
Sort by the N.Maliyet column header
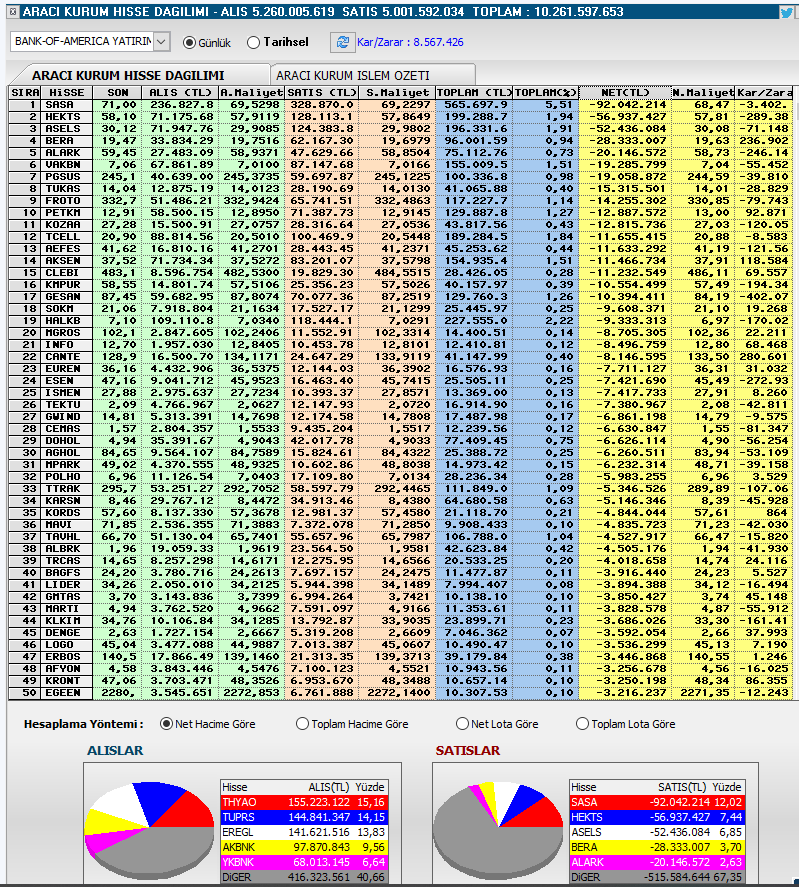703,93
